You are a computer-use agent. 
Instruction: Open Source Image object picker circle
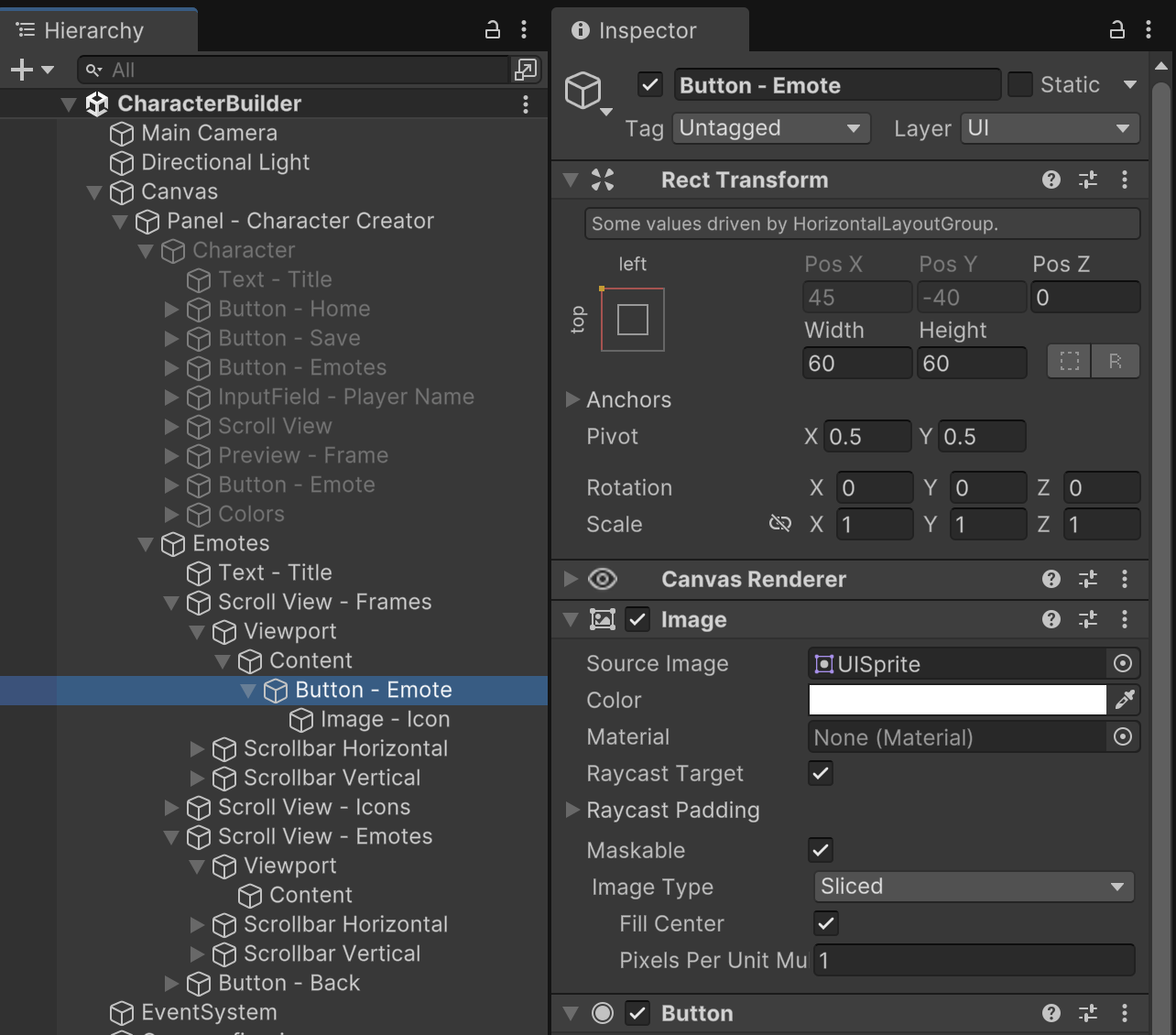pos(1123,664)
